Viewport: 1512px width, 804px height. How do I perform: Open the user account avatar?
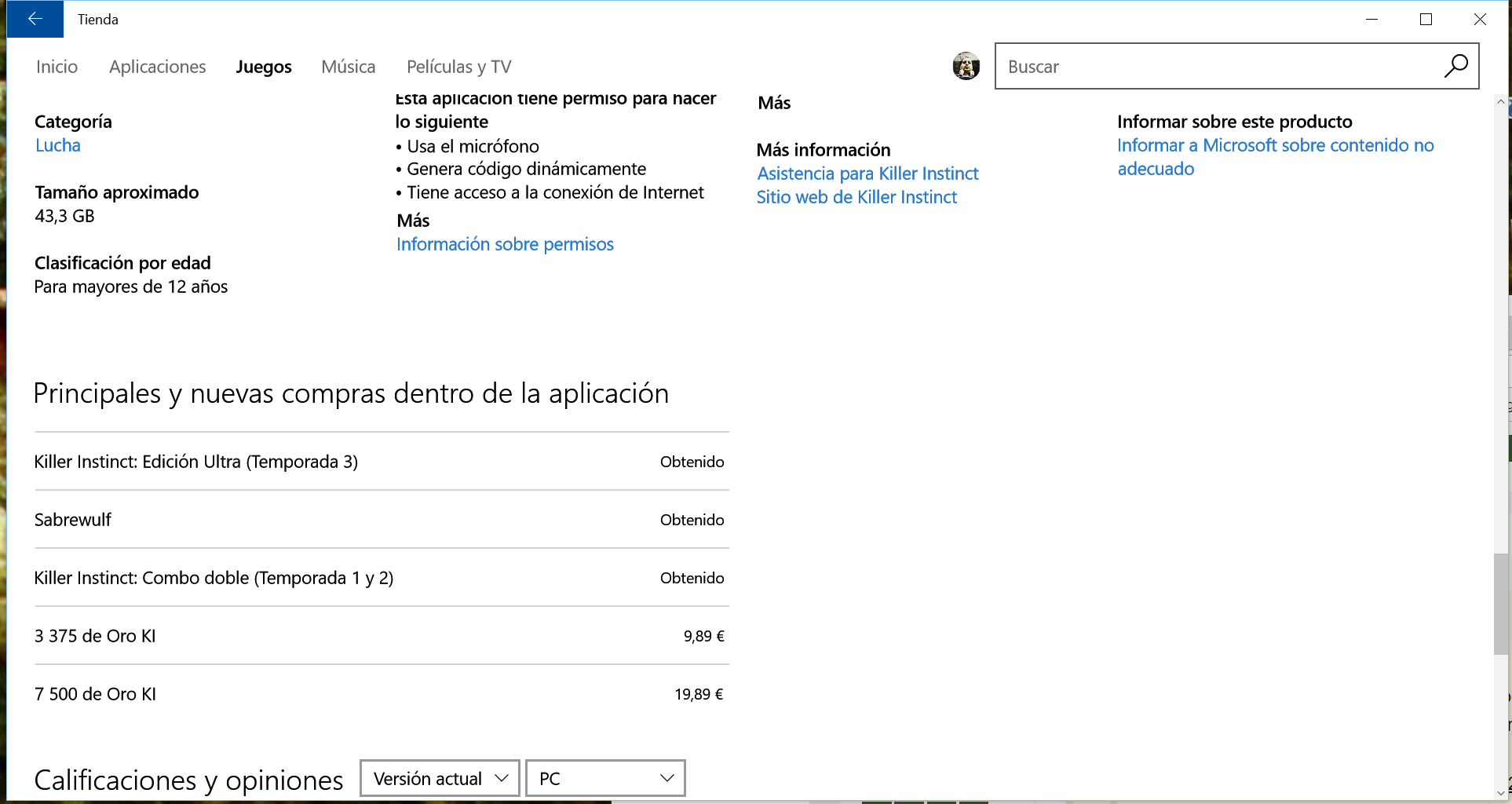pos(966,66)
